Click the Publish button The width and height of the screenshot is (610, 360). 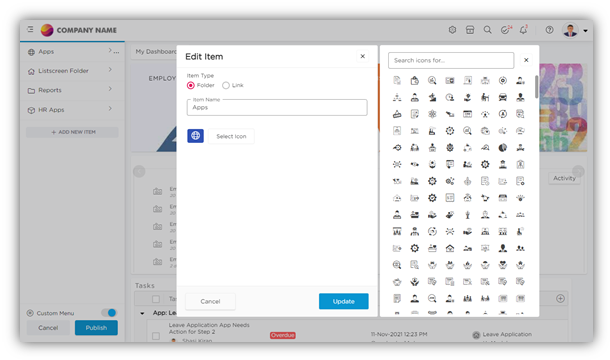[x=96, y=328]
